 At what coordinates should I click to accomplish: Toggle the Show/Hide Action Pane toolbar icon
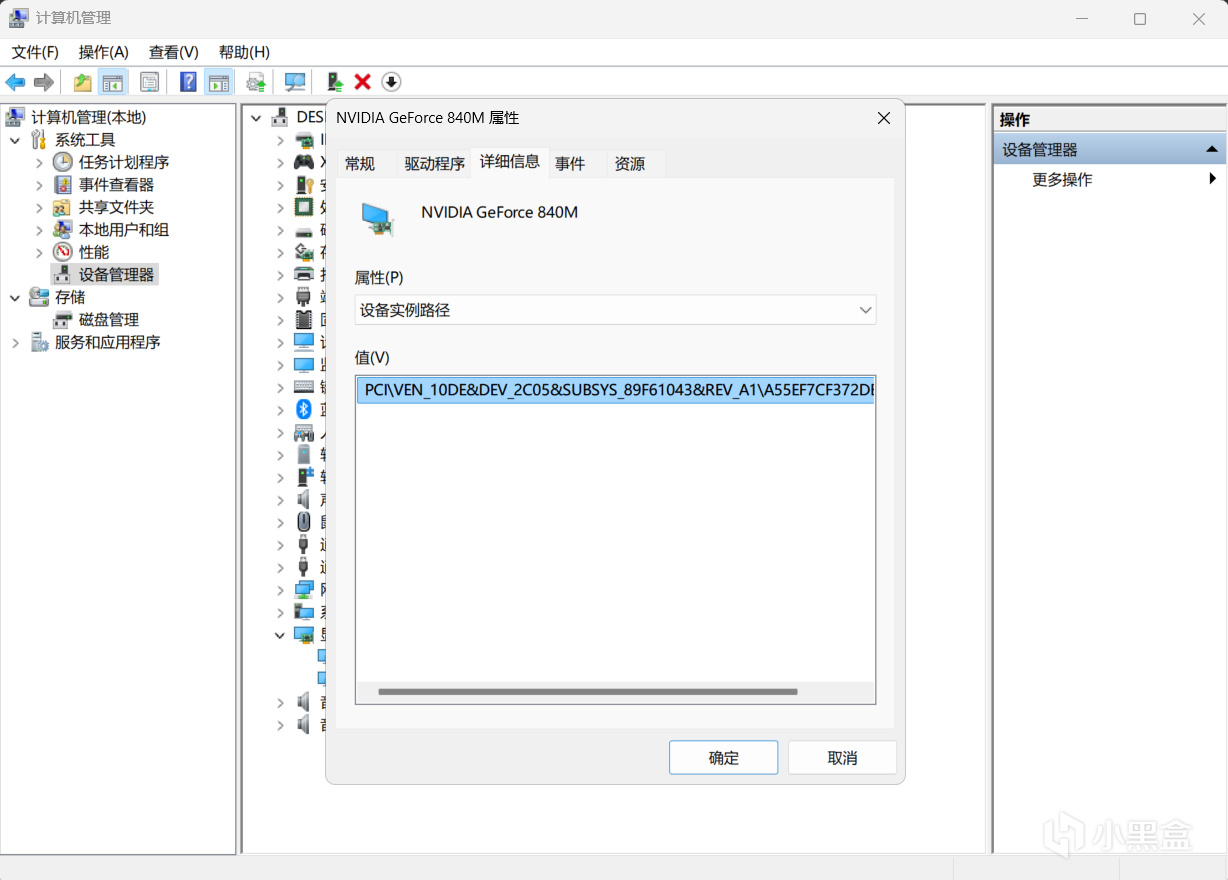(x=219, y=82)
